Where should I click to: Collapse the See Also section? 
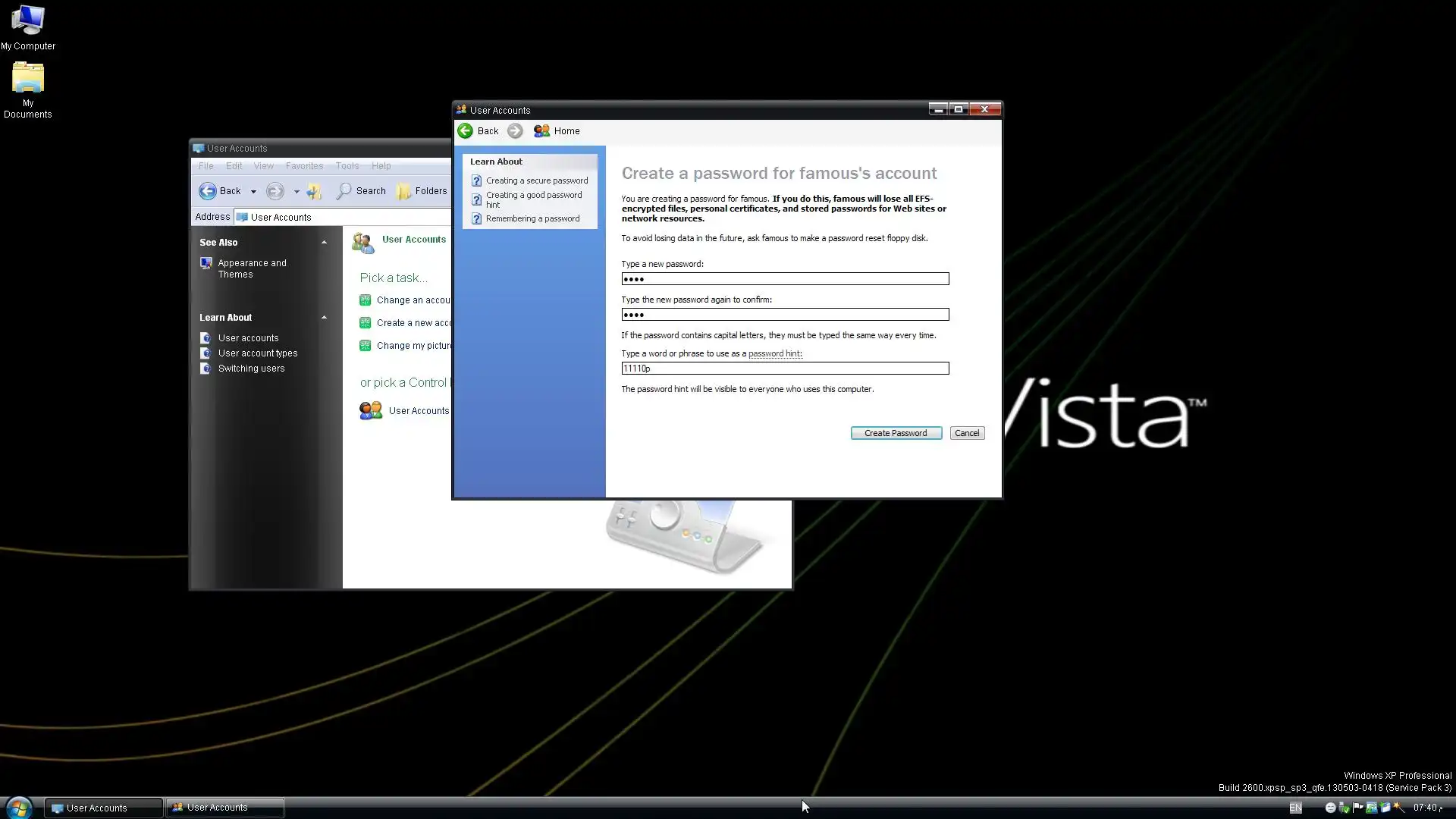[x=324, y=243]
